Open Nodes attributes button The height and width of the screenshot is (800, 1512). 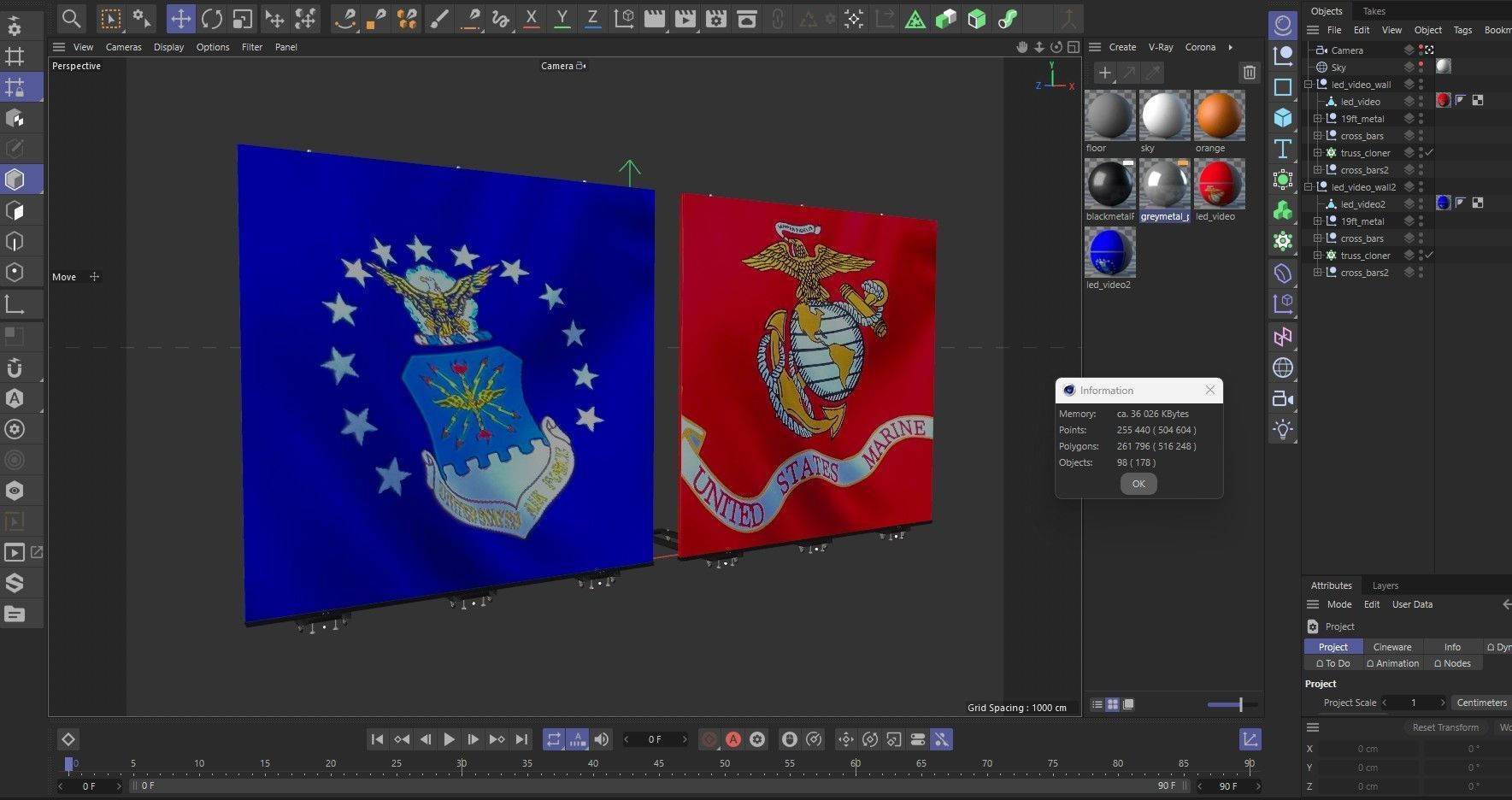[1452, 663]
